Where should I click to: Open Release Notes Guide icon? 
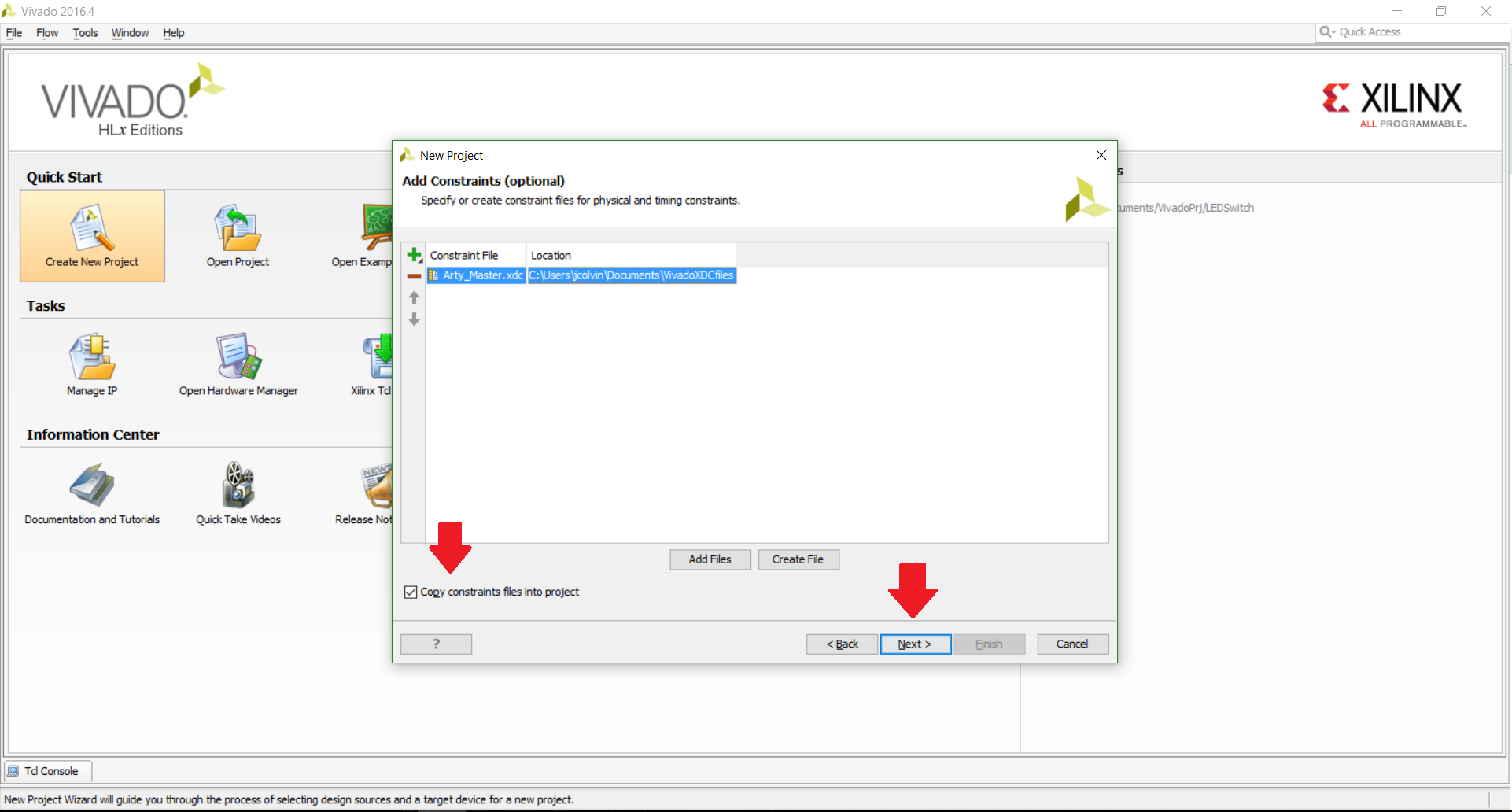pyautogui.click(x=377, y=485)
